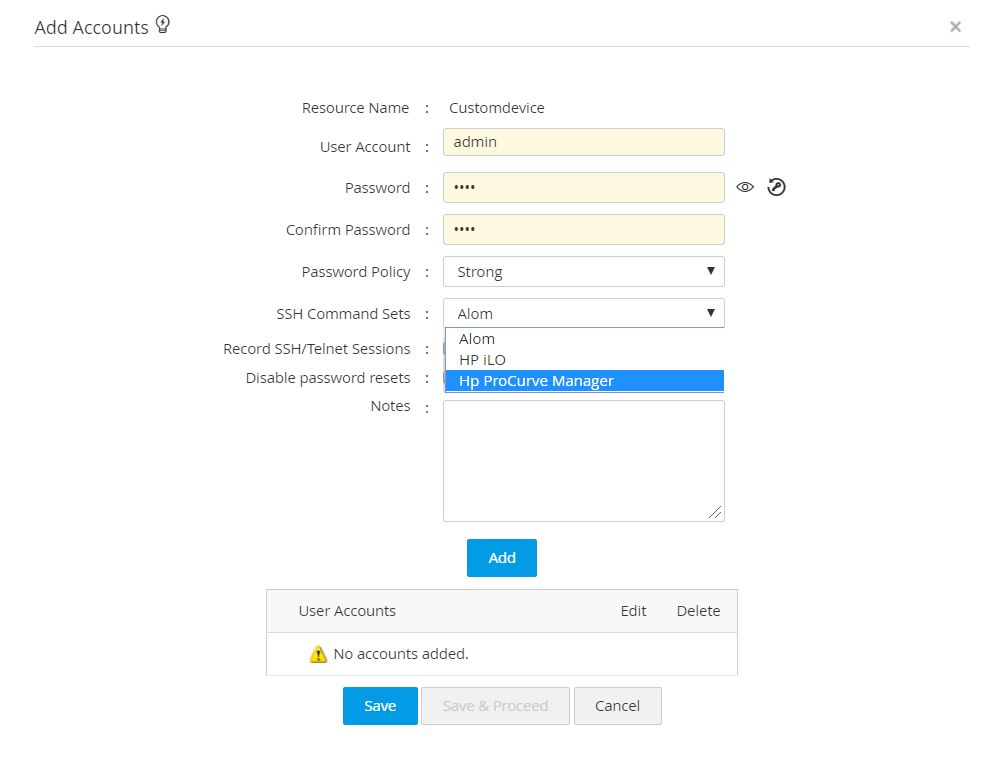The height and width of the screenshot is (759, 1001).
Task: Click the User Account input field
Action: pyautogui.click(x=583, y=142)
